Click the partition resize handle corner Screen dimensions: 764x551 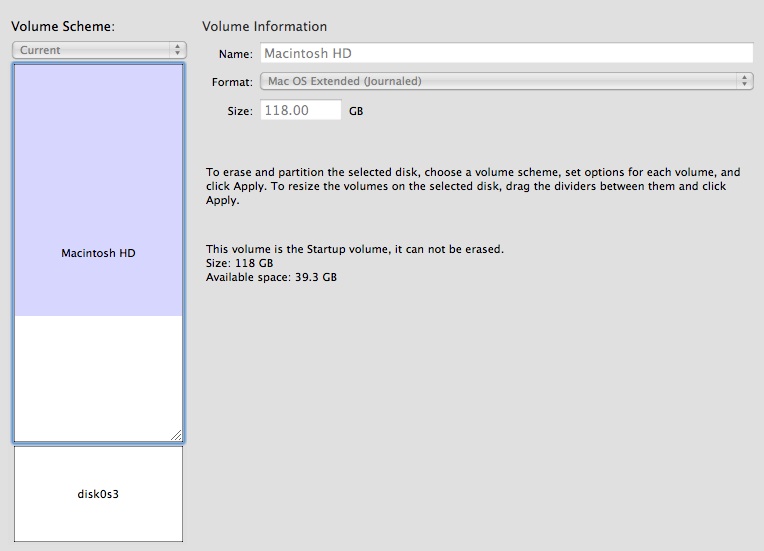tap(176, 436)
